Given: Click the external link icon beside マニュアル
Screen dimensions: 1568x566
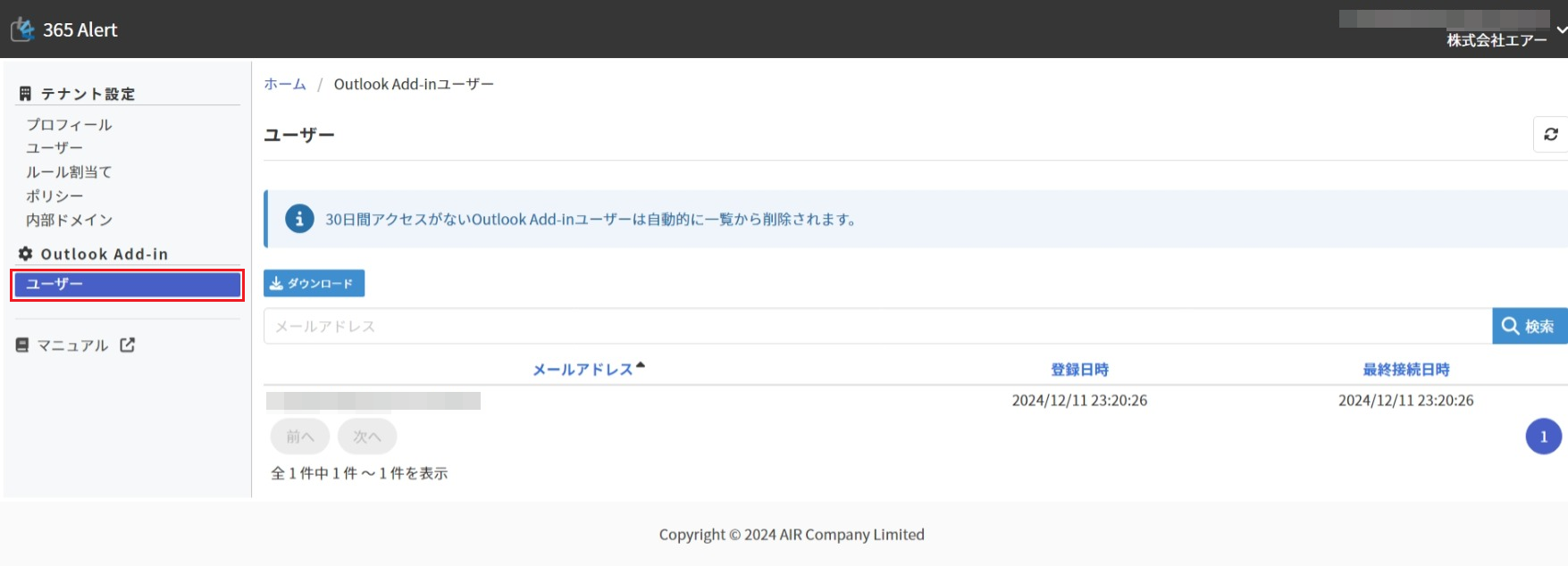Looking at the screenshot, I should pyautogui.click(x=128, y=345).
